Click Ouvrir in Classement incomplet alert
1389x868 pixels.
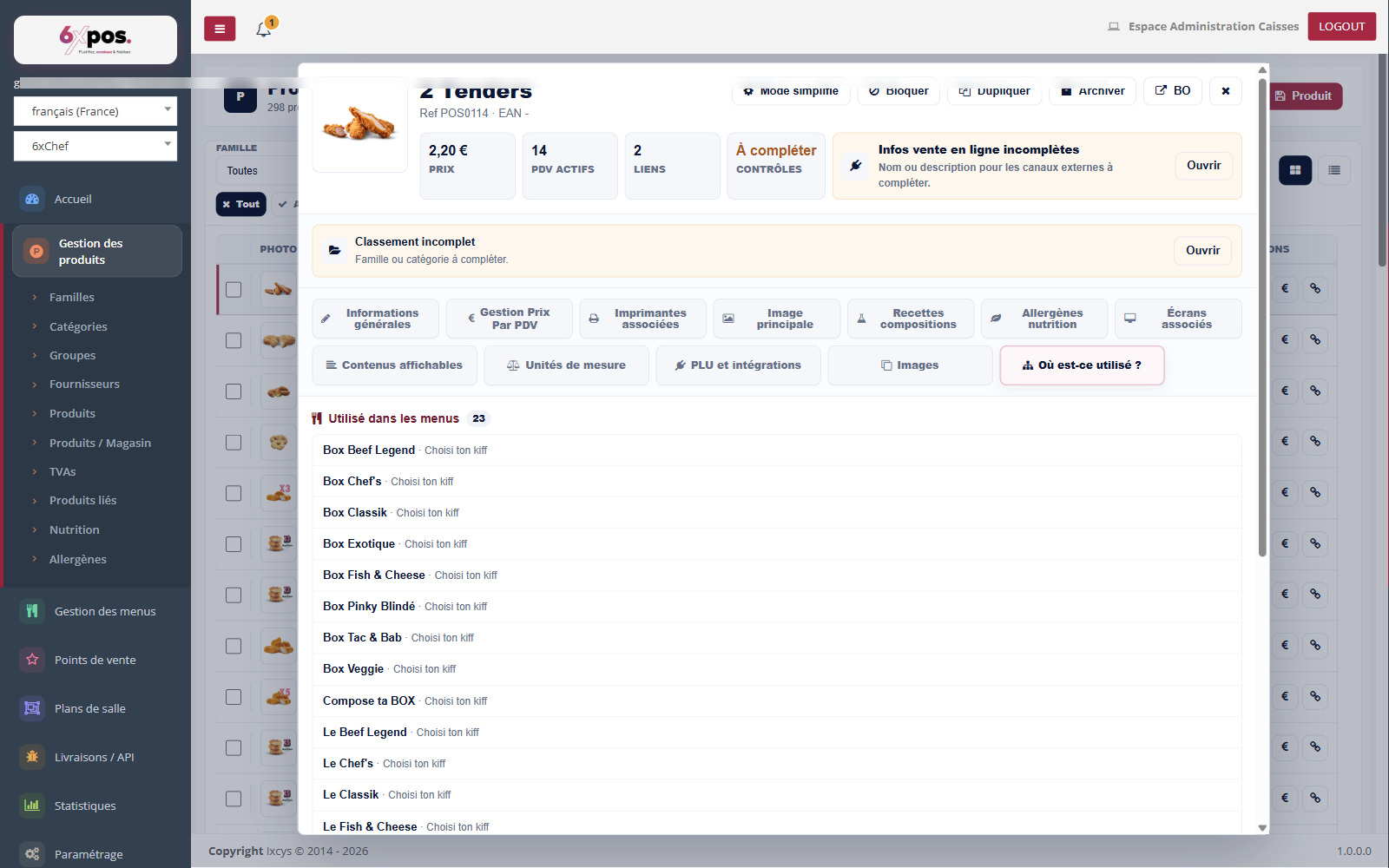[1202, 250]
